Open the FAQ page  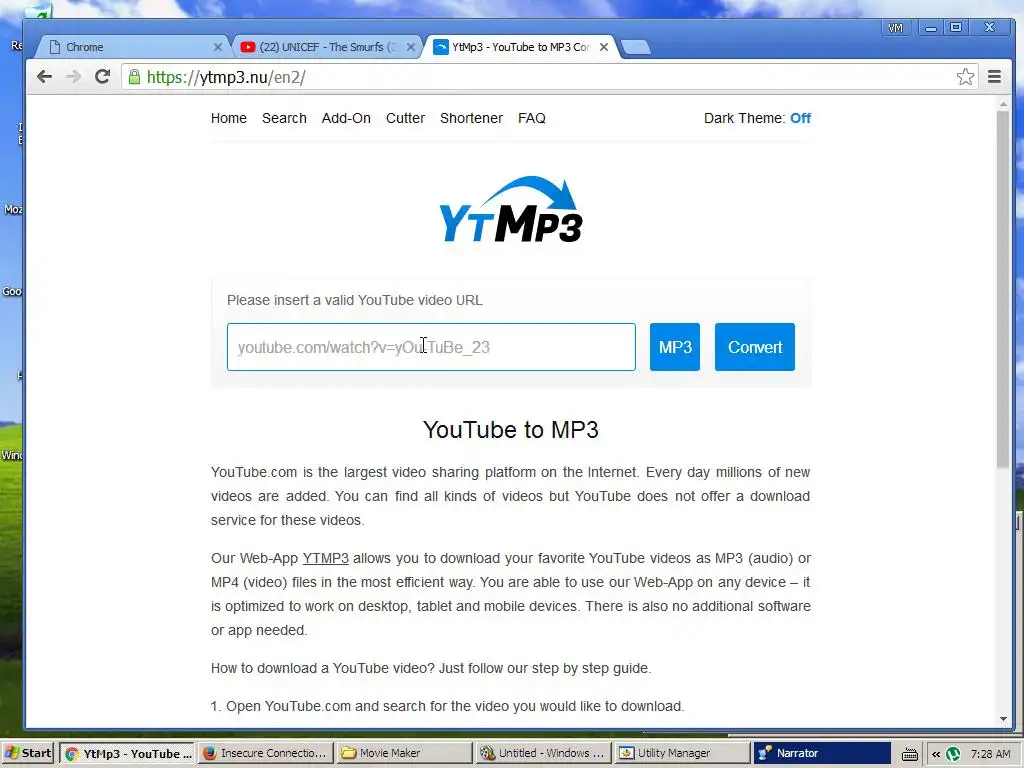[532, 118]
